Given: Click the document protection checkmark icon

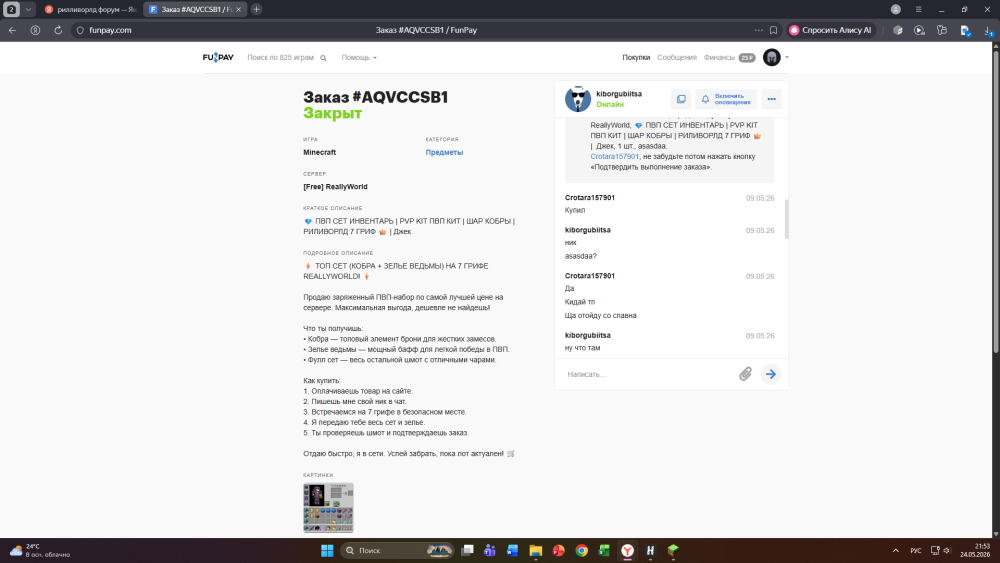Looking at the screenshot, I should pyautogui.click(x=965, y=30).
